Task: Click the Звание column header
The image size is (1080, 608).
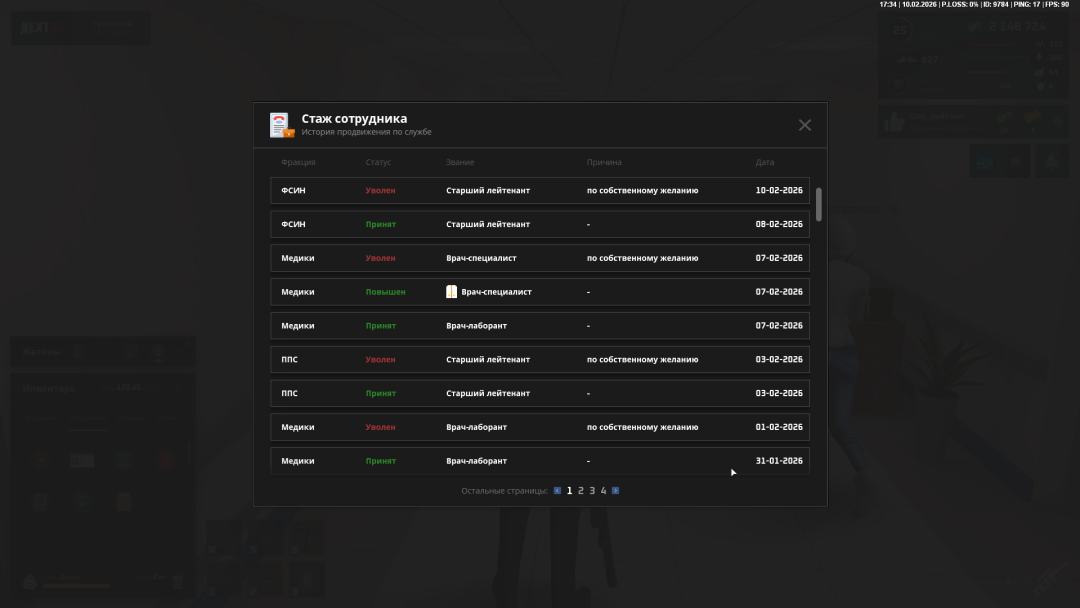Action: point(460,162)
